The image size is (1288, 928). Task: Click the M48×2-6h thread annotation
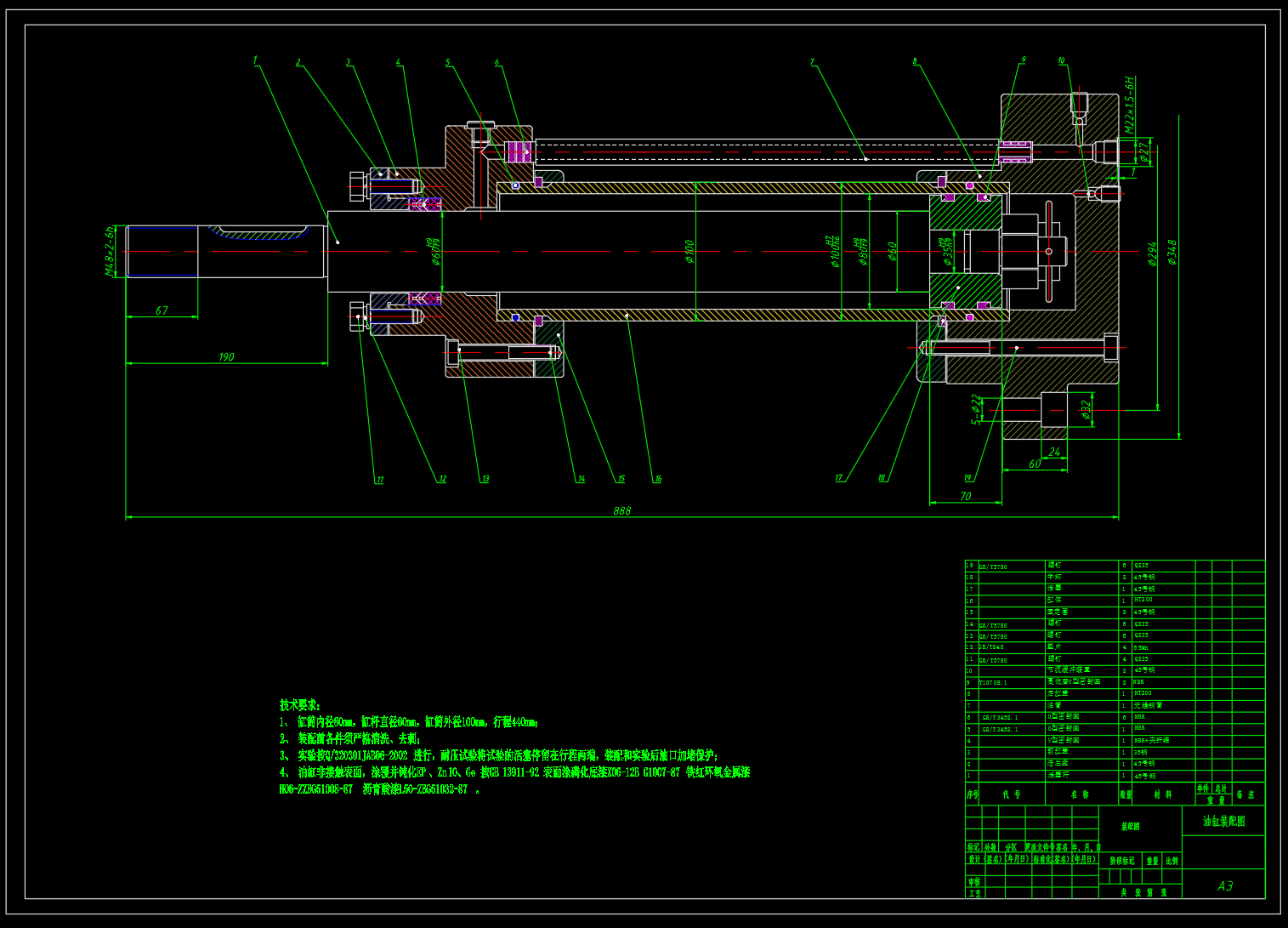click(x=110, y=251)
